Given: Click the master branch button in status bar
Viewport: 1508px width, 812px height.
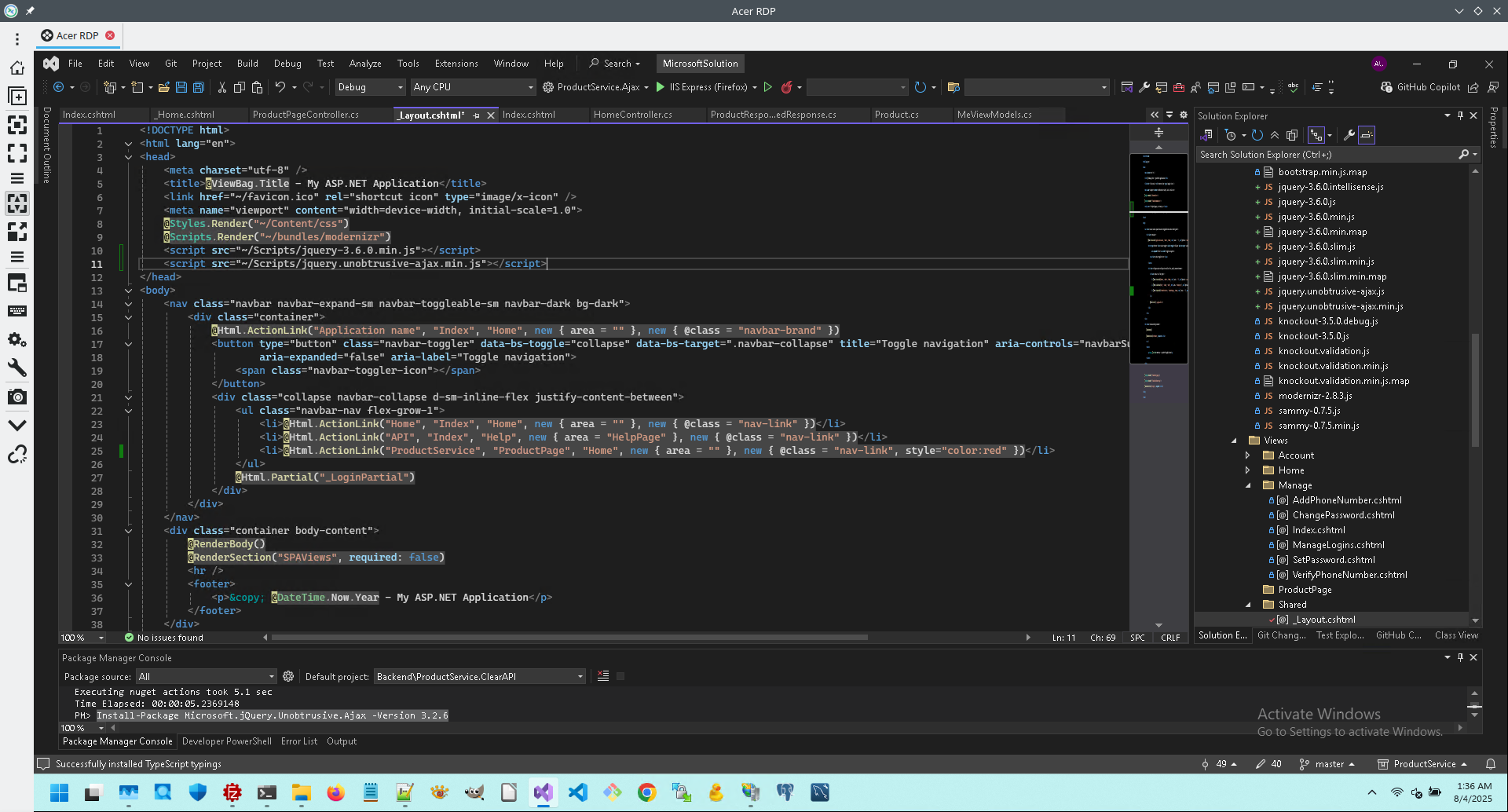Looking at the screenshot, I should [1327, 764].
